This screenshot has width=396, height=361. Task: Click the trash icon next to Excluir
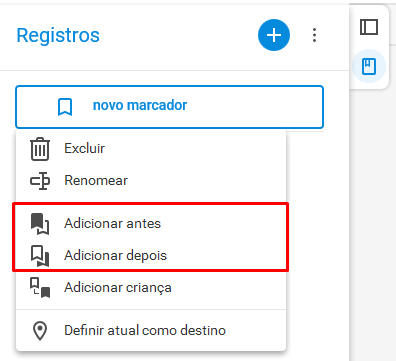click(x=40, y=149)
